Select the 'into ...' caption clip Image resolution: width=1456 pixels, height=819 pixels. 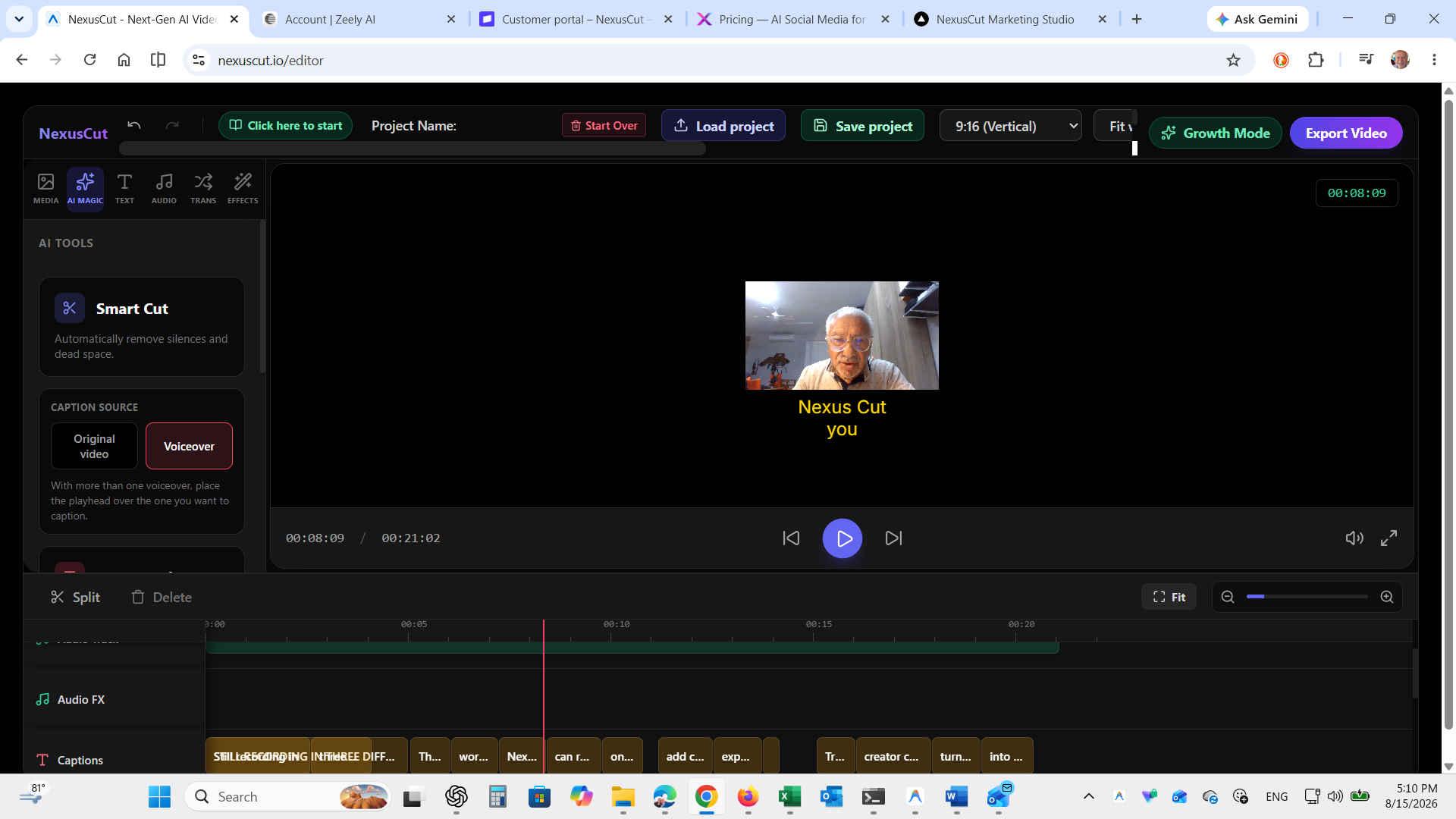(1006, 756)
